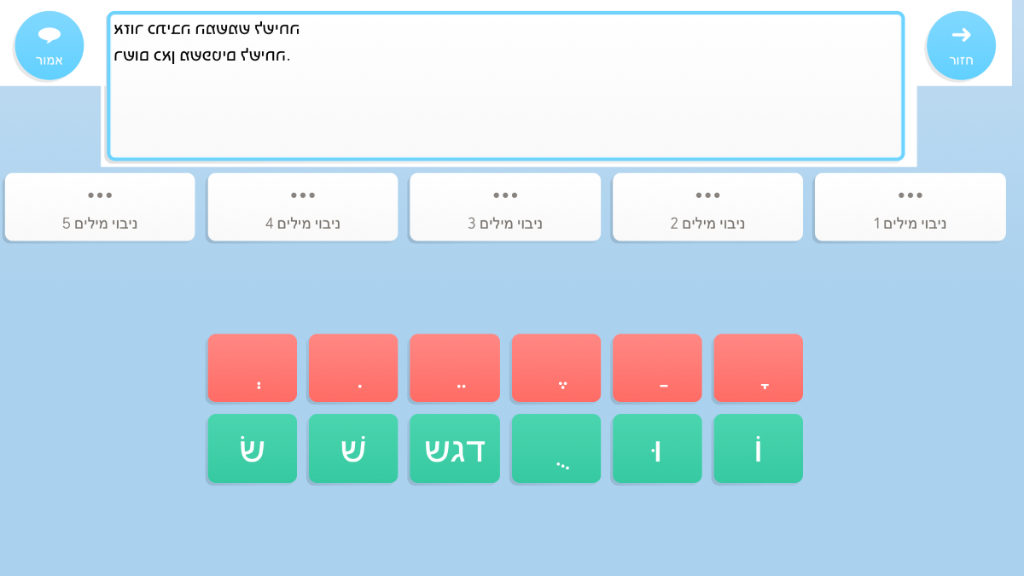Tap the patach vowel key
The image size is (1024, 576).
(x=657, y=368)
